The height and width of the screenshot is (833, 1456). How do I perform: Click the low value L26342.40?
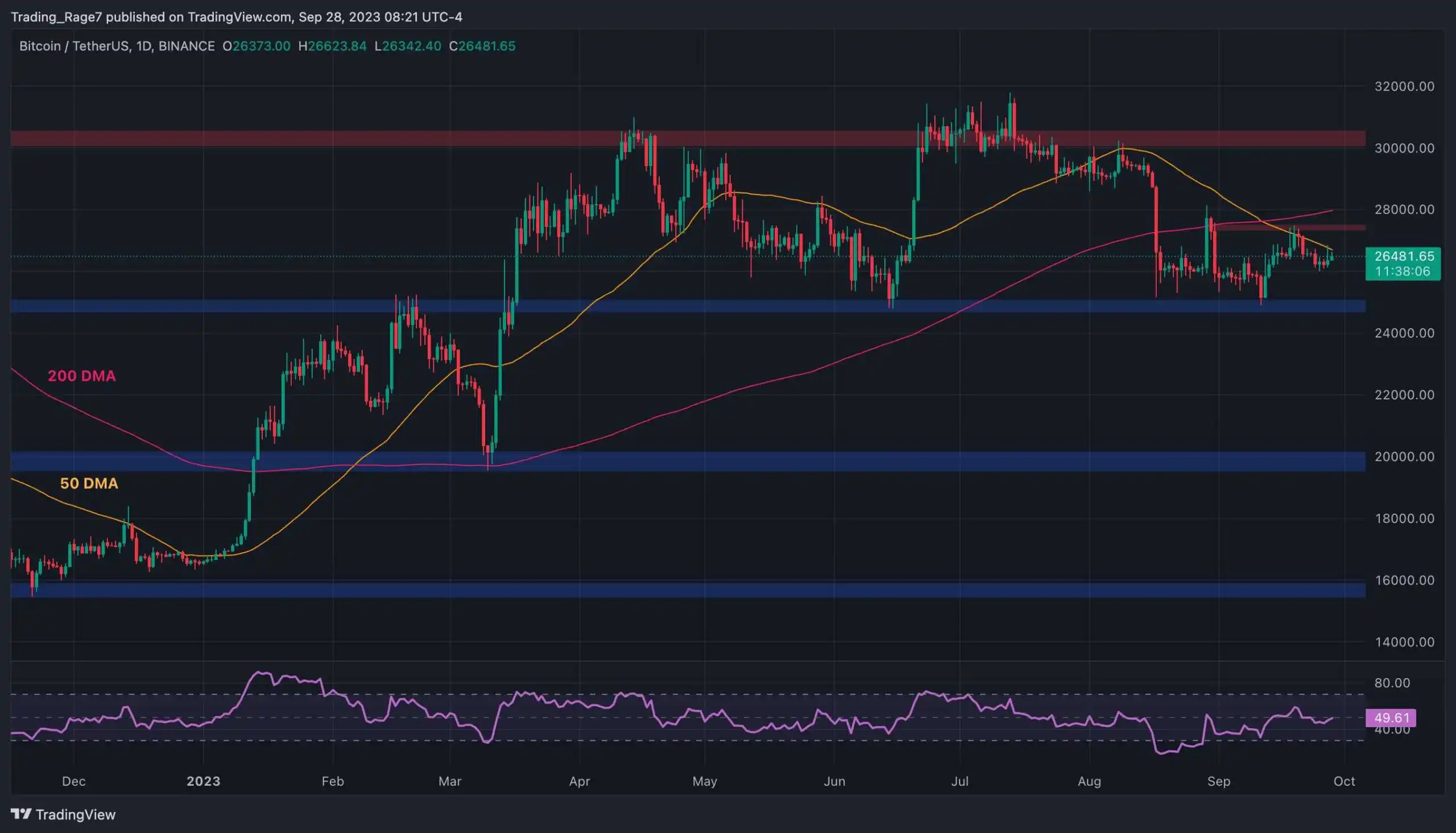[408, 46]
